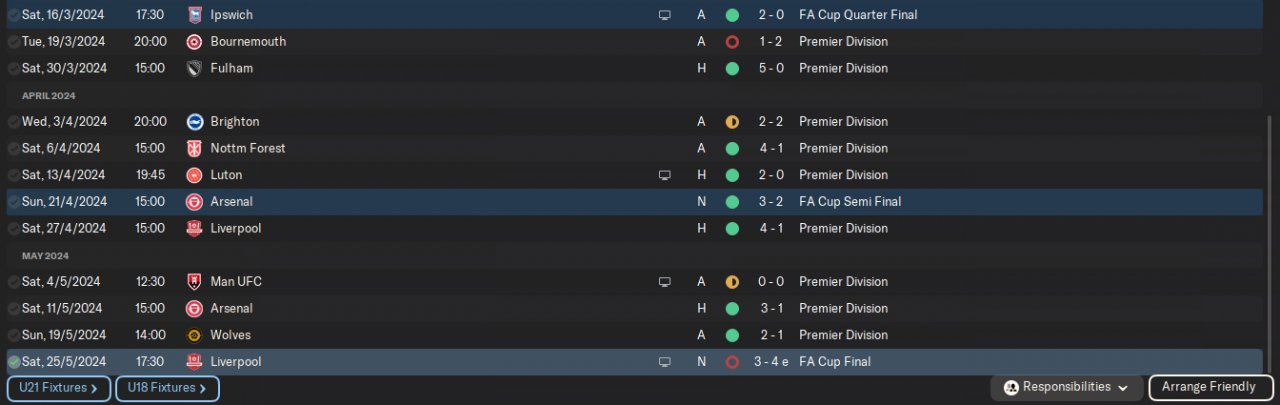The height and width of the screenshot is (405, 1280).
Task: Click the Wolves club badge
Action: click(x=194, y=335)
